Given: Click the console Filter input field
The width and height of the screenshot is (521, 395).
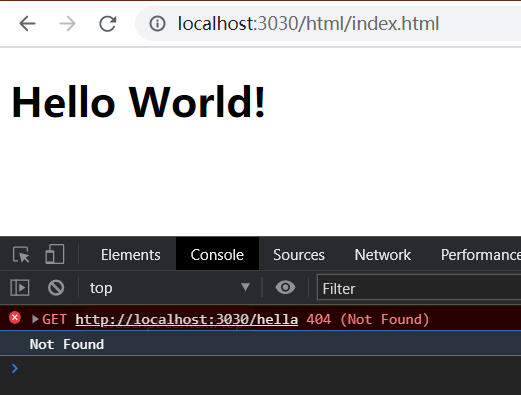Looking at the screenshot, I should (x=419, y=288).
